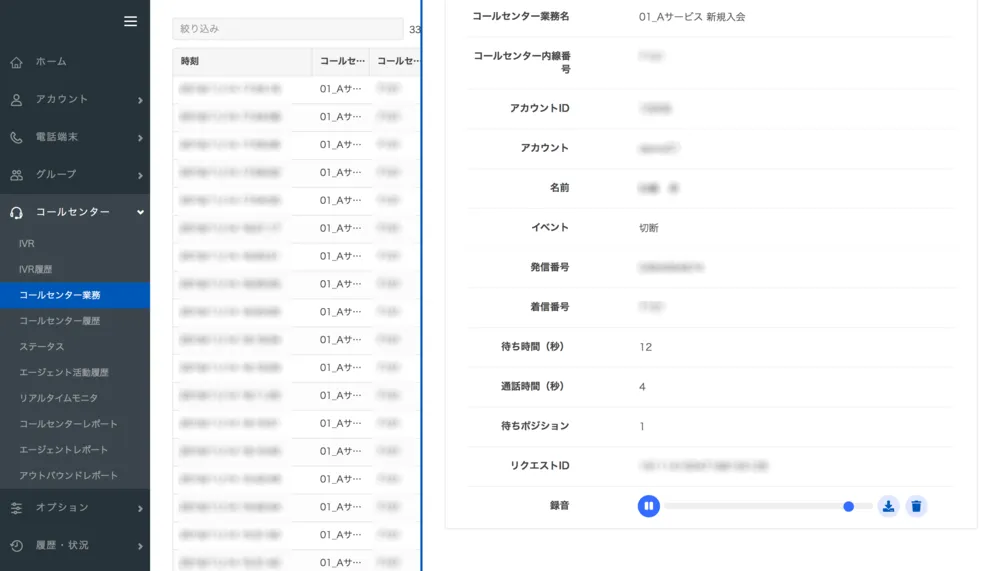
Task: Download the call recording
Action: pos(888,507)
